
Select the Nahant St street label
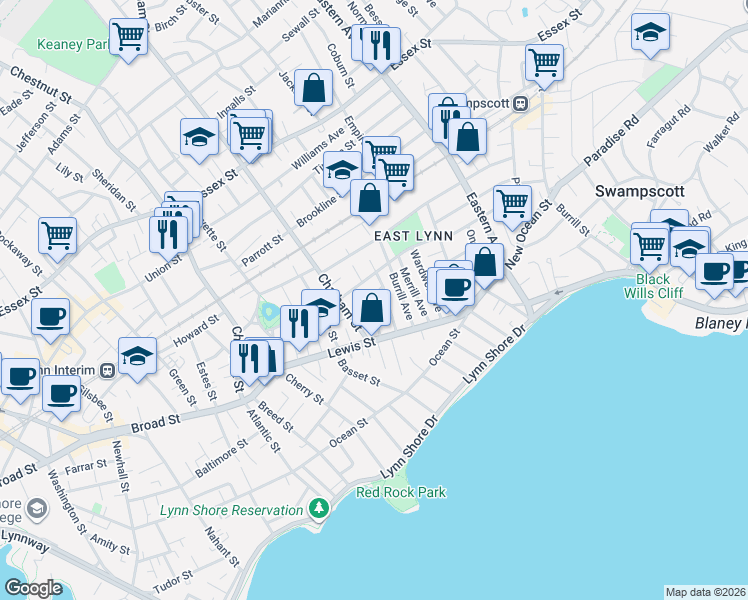click(x=222, y=547)
